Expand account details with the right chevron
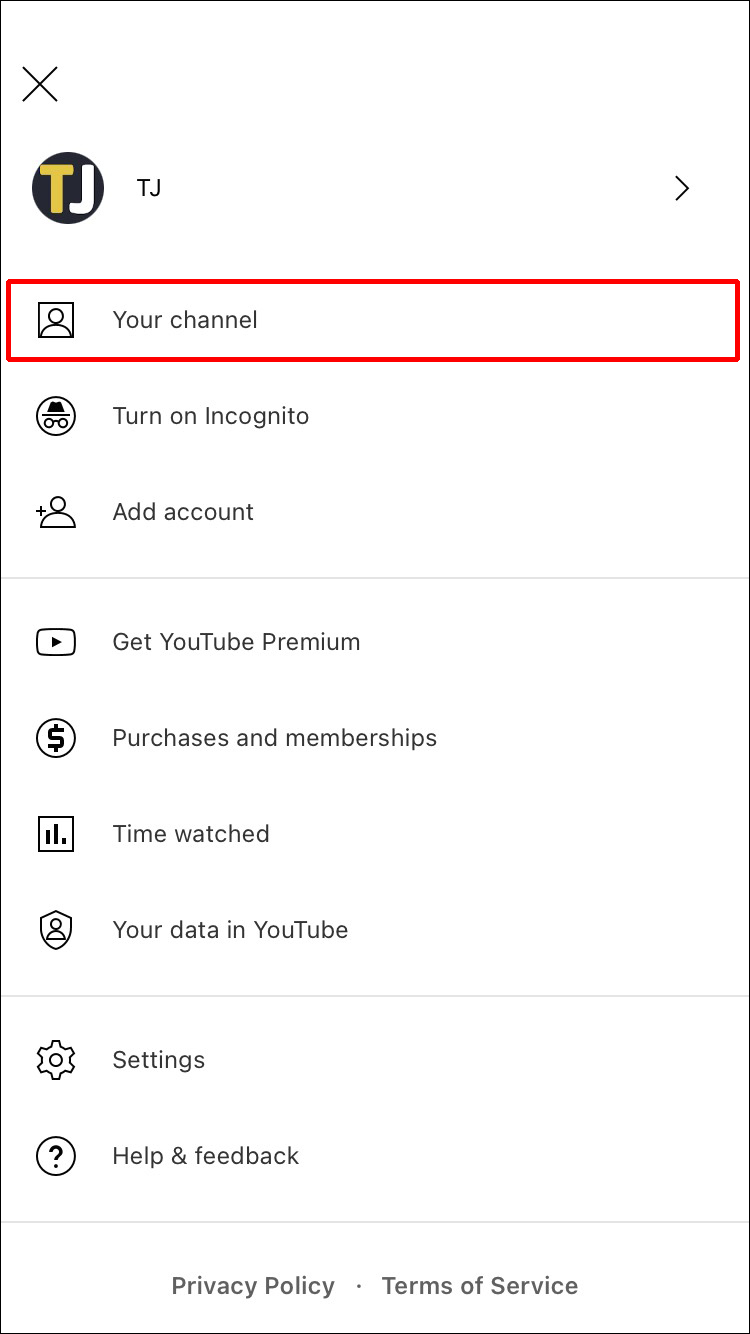 [x=682, y=188]
